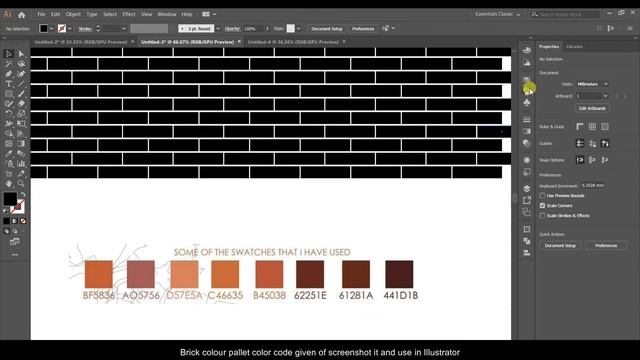The height and width of the screenshot is (360, 640).
Task: Click the Keyboard Increment value field
Action: 593,185
